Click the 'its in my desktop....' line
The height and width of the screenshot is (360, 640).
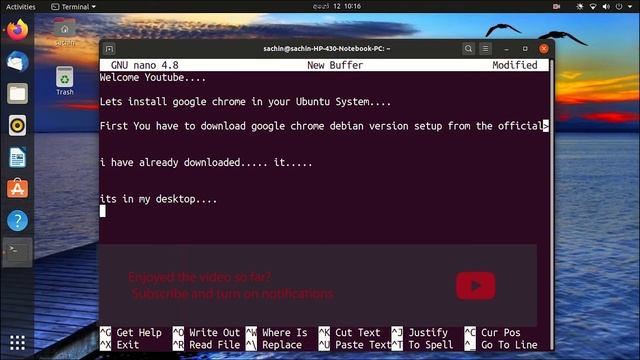coord(158,199)
